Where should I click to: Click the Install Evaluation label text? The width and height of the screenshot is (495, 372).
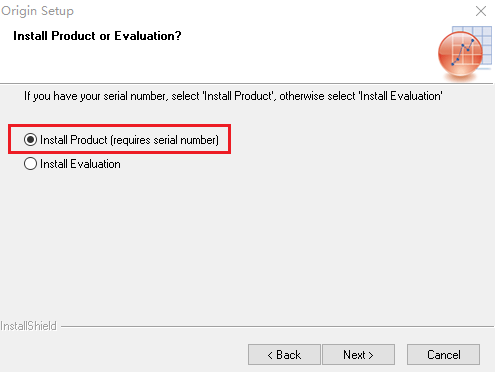80,164
